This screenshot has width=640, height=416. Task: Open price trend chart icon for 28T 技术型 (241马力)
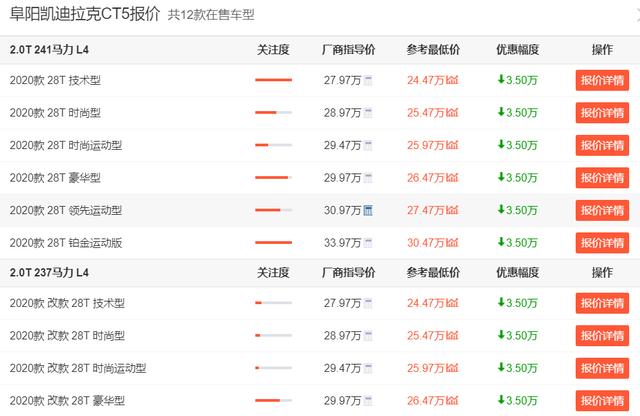452,80
